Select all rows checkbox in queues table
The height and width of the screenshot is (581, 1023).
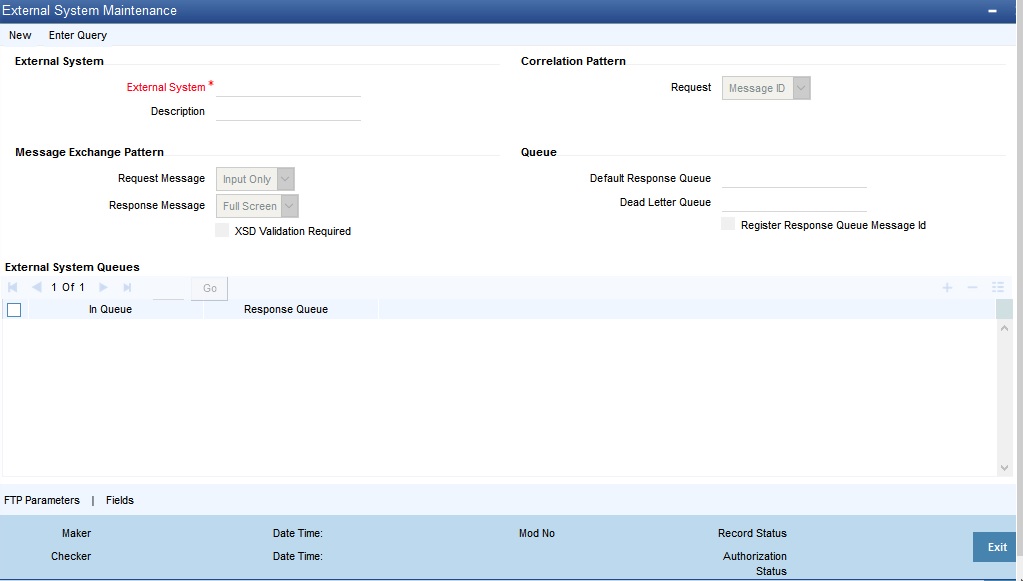(x=14, y=310)
